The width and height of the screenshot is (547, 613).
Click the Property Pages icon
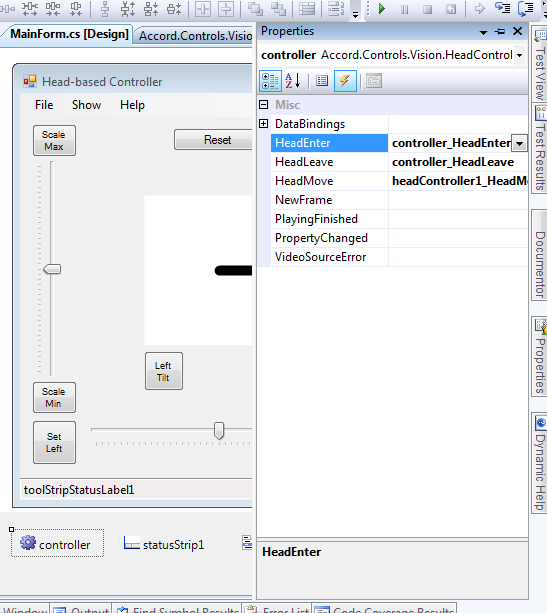coord(374,81)
